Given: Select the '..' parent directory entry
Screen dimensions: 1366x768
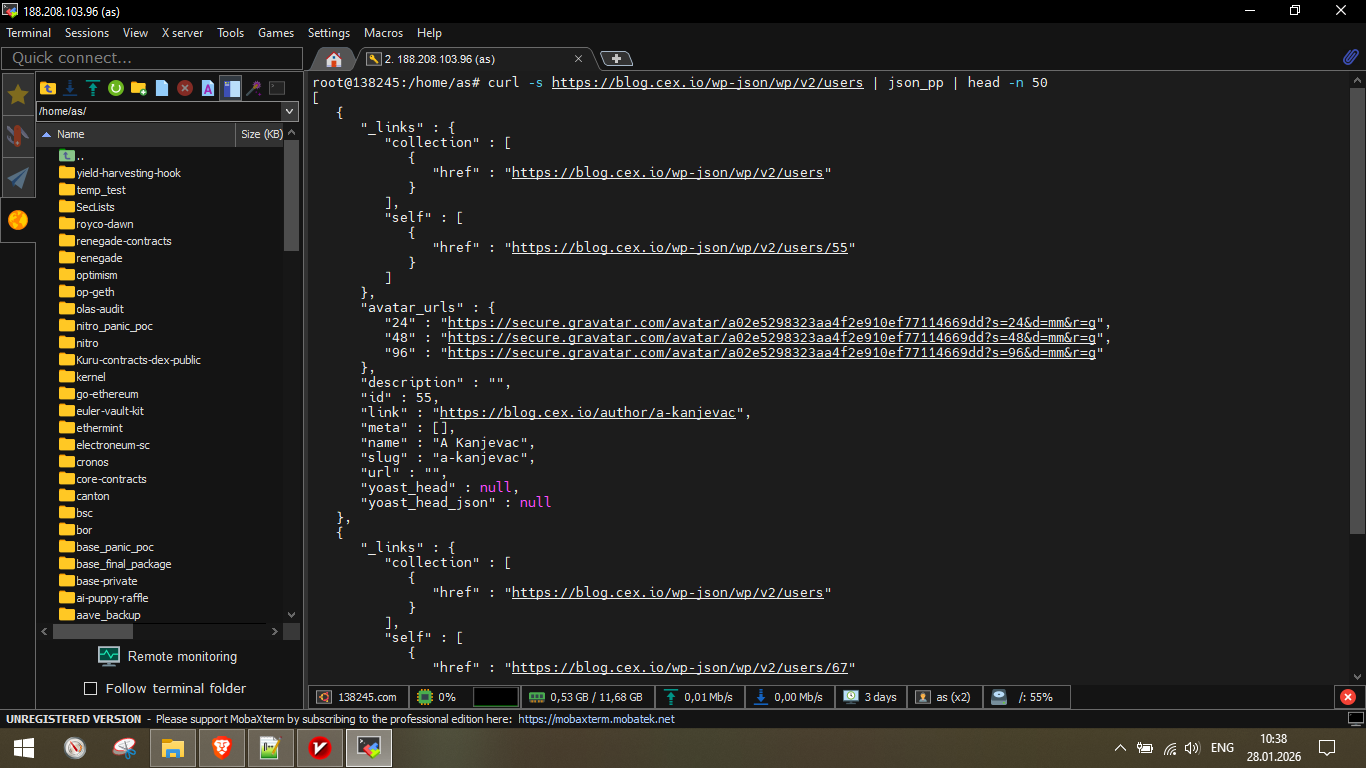Looking at the screenshot, I should pos(72,156).
